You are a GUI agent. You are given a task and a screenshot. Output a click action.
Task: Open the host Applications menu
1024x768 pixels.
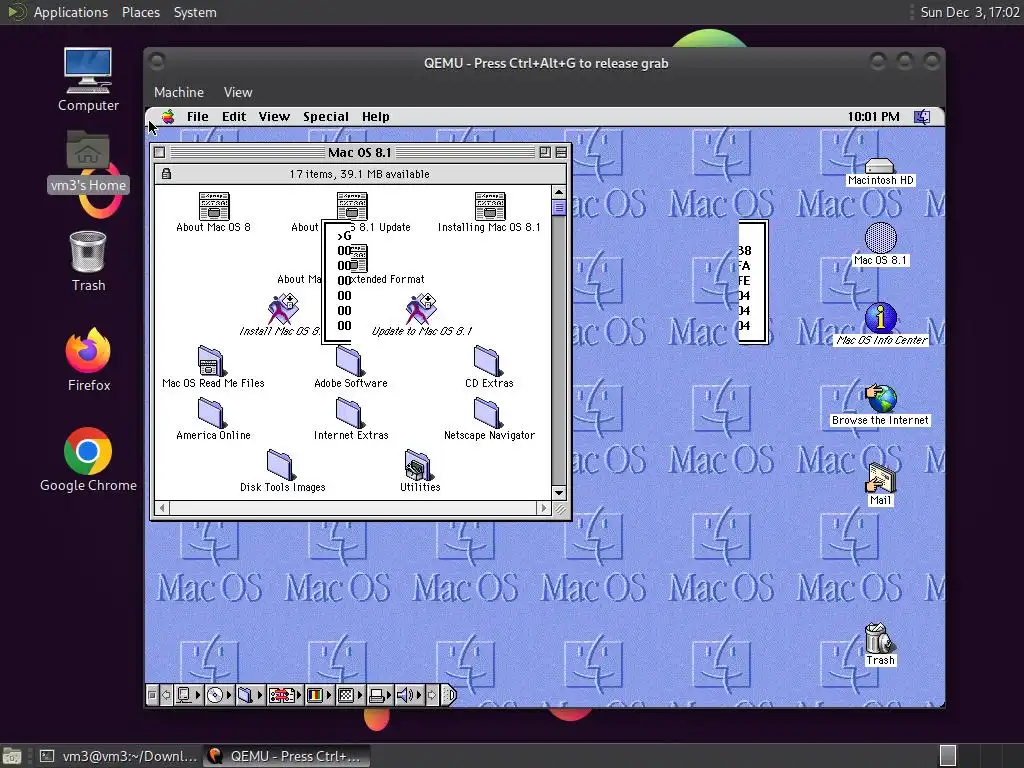(x=71, y=12)
